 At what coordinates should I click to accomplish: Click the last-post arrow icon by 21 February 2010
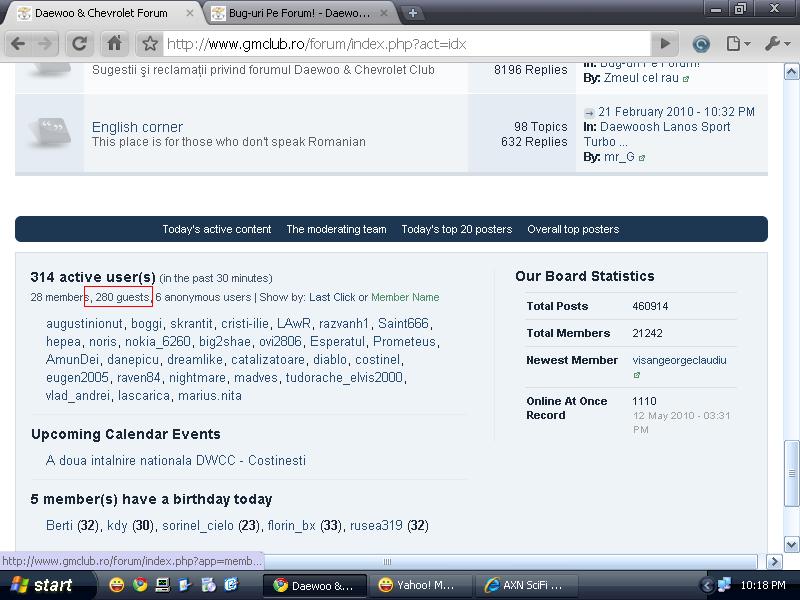coord(589,113)
